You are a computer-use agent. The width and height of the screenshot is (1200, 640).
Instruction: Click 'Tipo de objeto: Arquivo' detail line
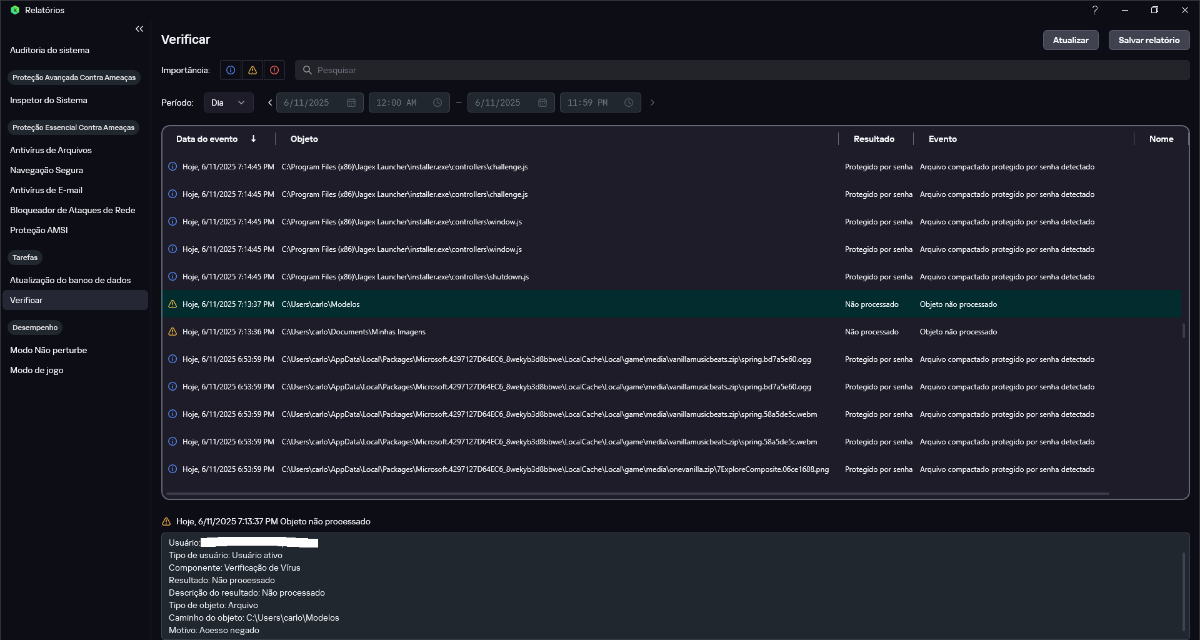click(x=214, y=605)
